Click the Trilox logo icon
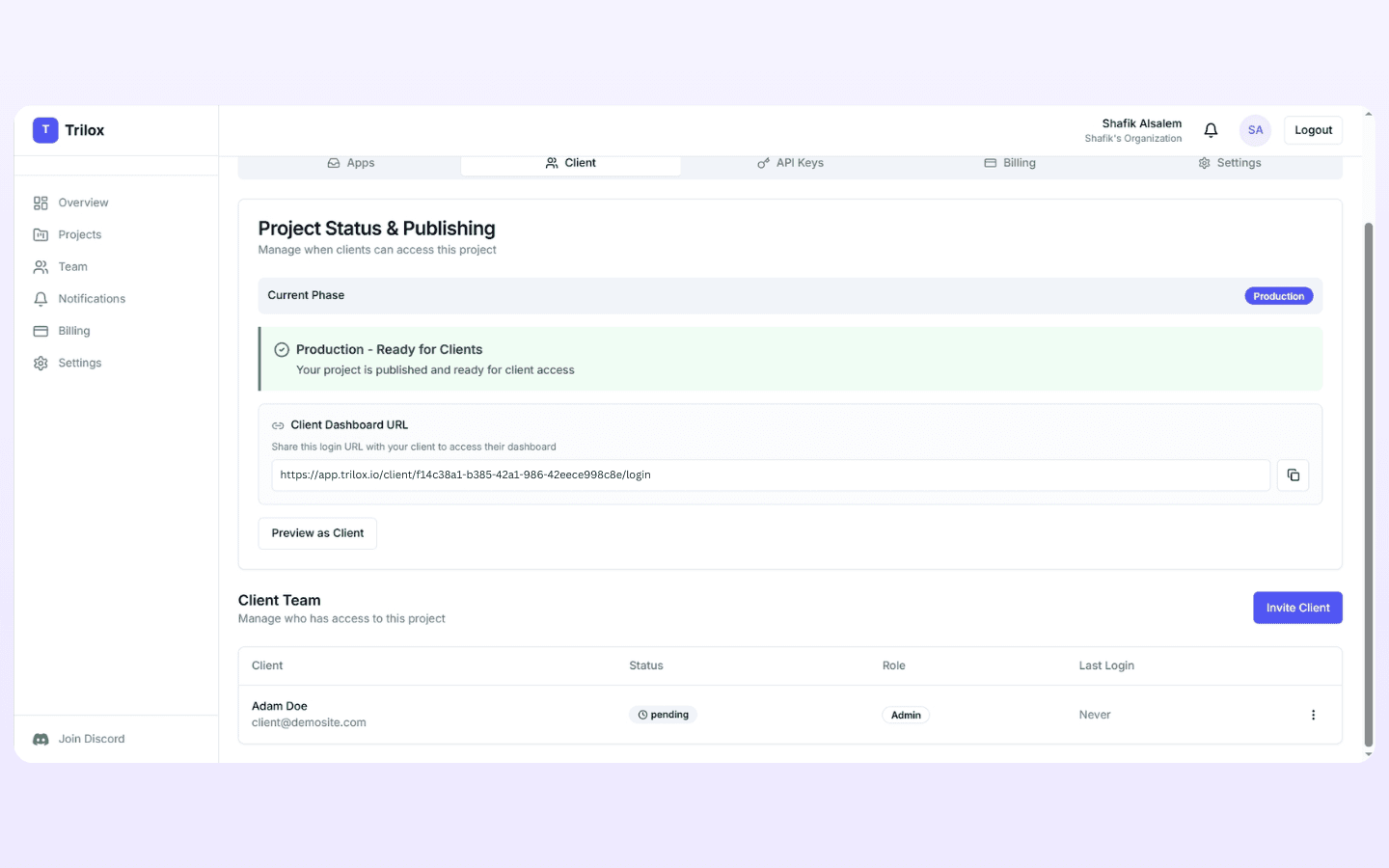The width and height of the screenshot is (1389, 868). click(45, 130)
